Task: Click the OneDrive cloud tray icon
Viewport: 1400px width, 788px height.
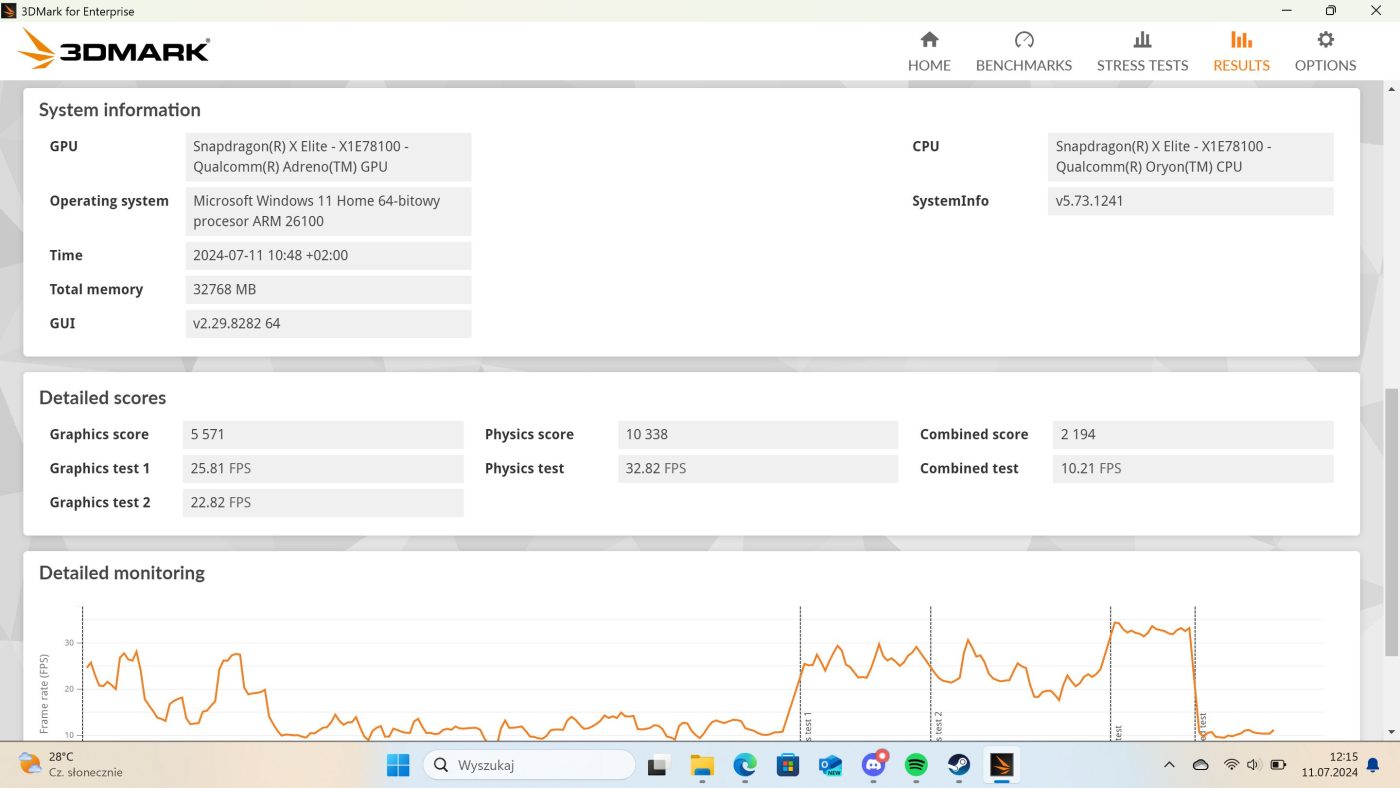Action: coord(1201,765)
